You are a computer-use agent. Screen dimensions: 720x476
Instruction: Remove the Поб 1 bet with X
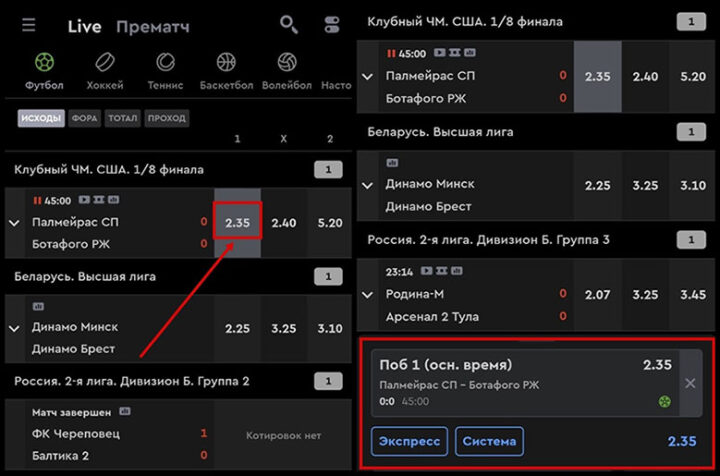coord(690,383)
